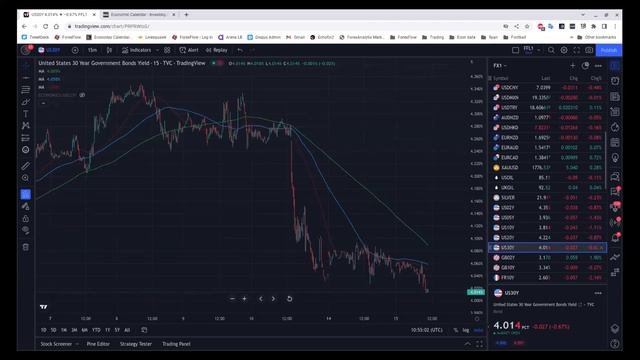Start bar Replay mode
This screenshot has height=360, width=640.
pos(217,50)
